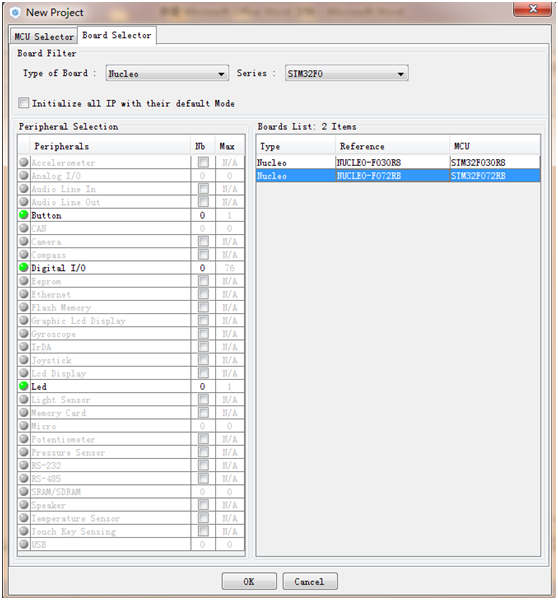
Task: Click the gray status dot beside USB
Action: click(24, 544)
